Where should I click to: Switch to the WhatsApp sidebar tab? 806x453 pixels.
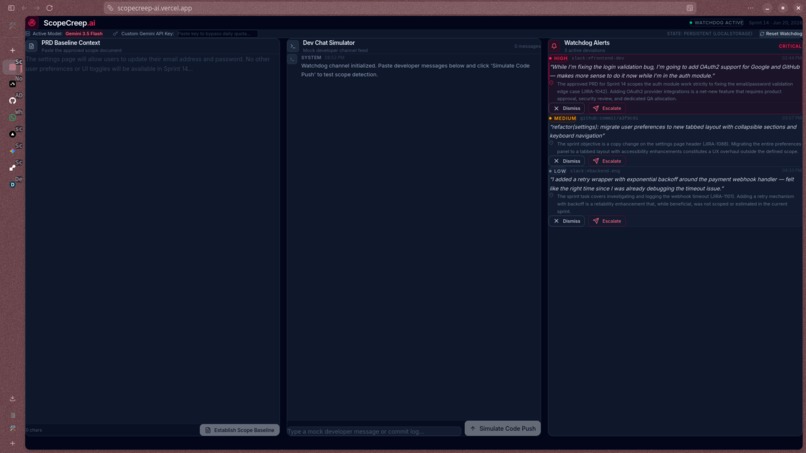pyautogui.click(x=12, y=118)
